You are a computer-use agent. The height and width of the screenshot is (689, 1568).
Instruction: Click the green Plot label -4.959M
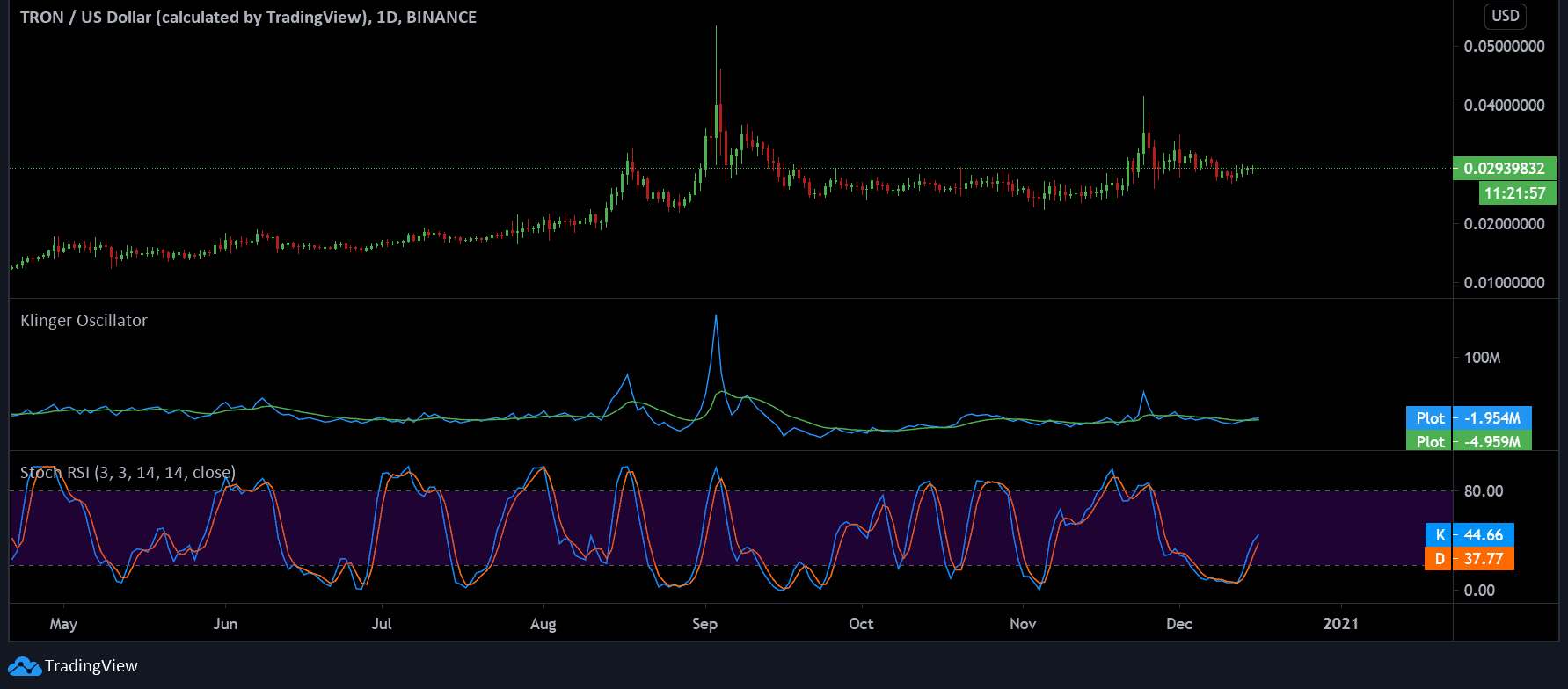click(x=1469, y=441)
